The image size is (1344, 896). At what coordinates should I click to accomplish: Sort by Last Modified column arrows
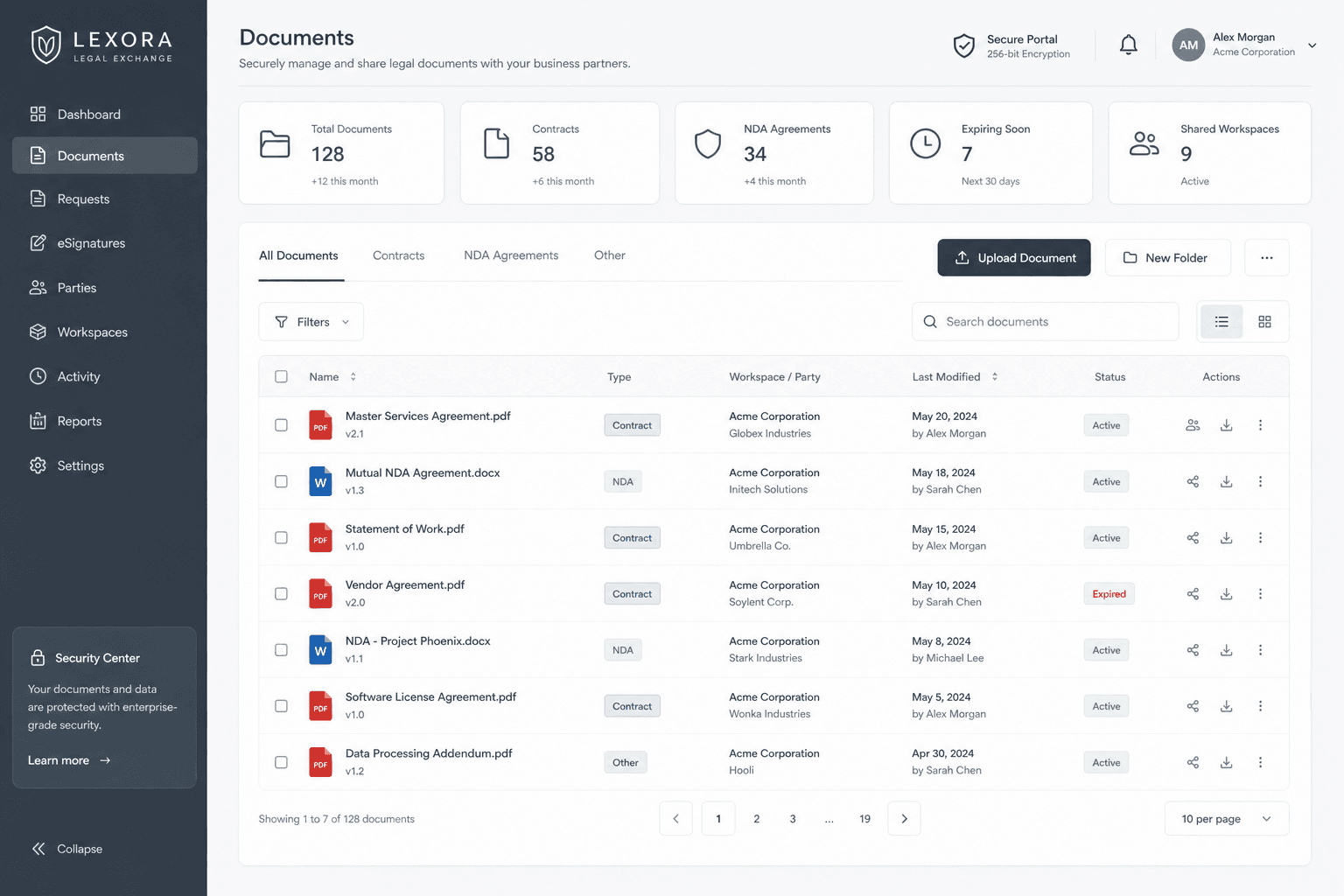point(994,376)
